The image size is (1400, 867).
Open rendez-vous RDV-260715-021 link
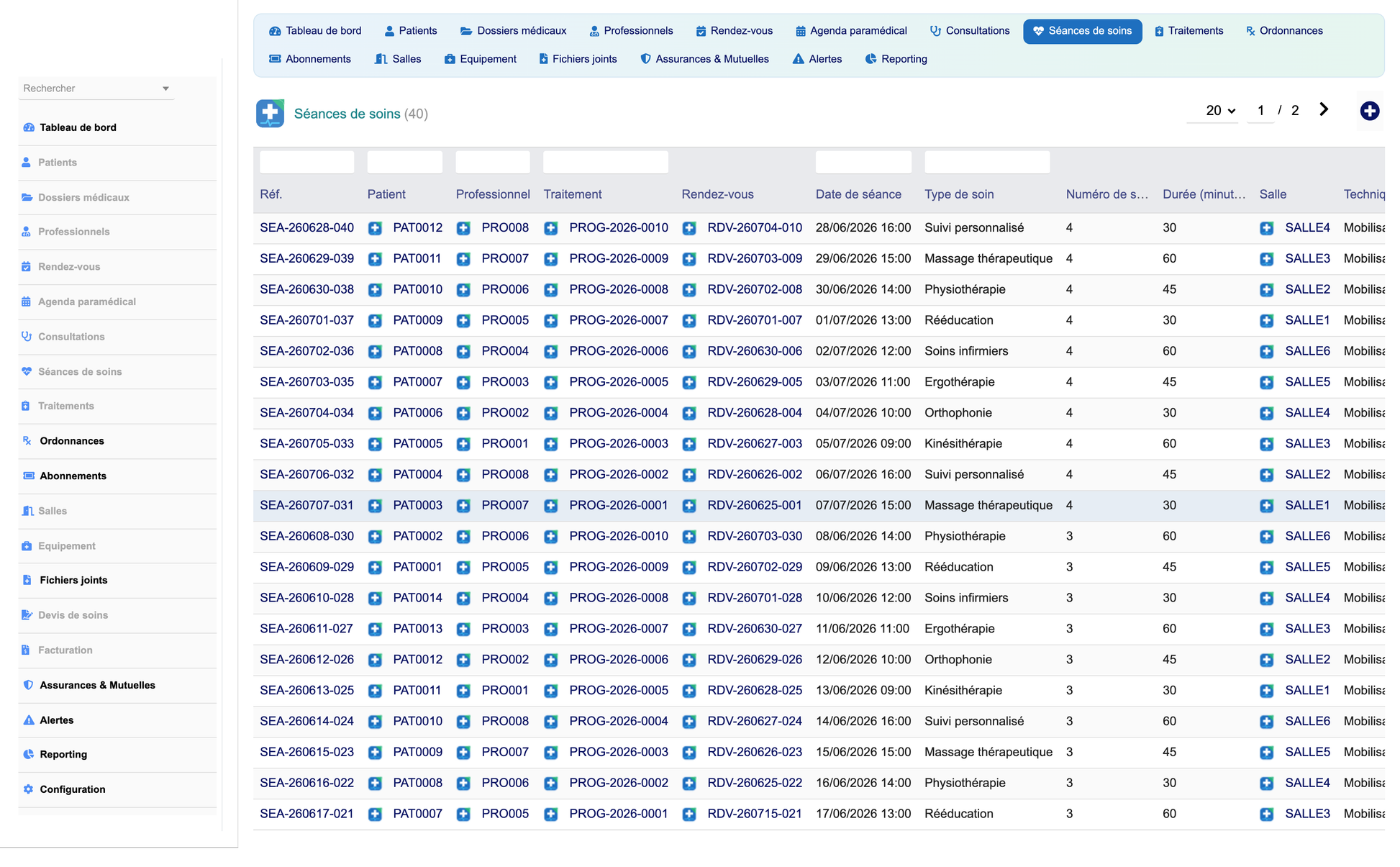click(754, 814)
